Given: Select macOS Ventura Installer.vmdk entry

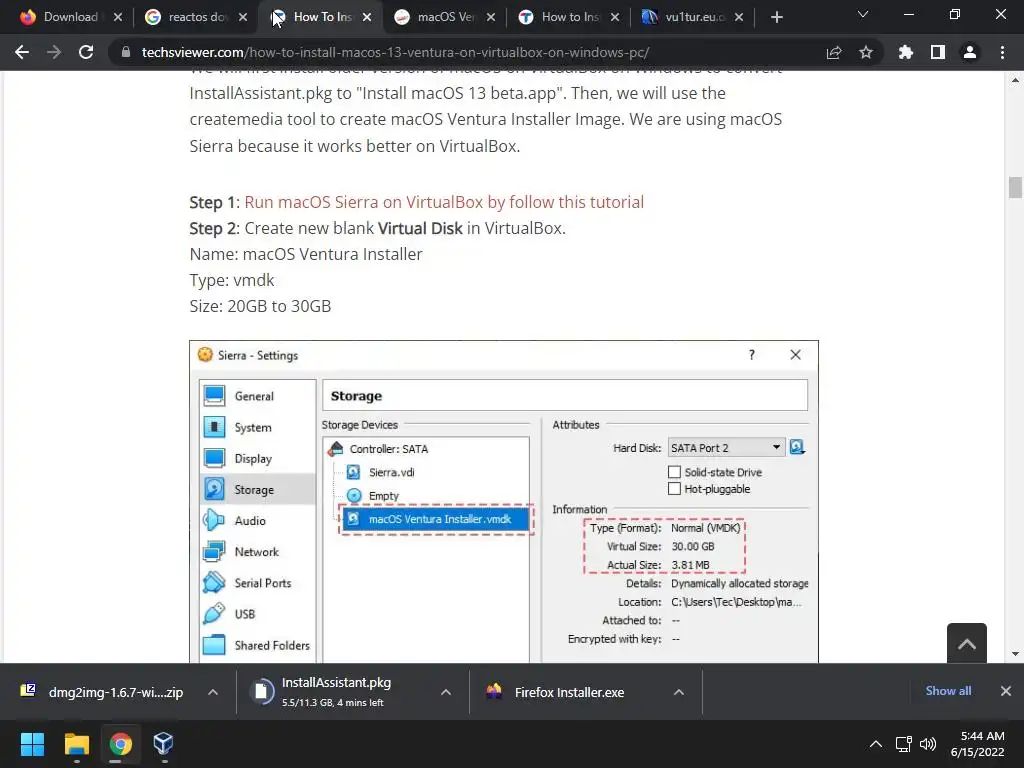Looking at the screenshot, I should [435, 519].
